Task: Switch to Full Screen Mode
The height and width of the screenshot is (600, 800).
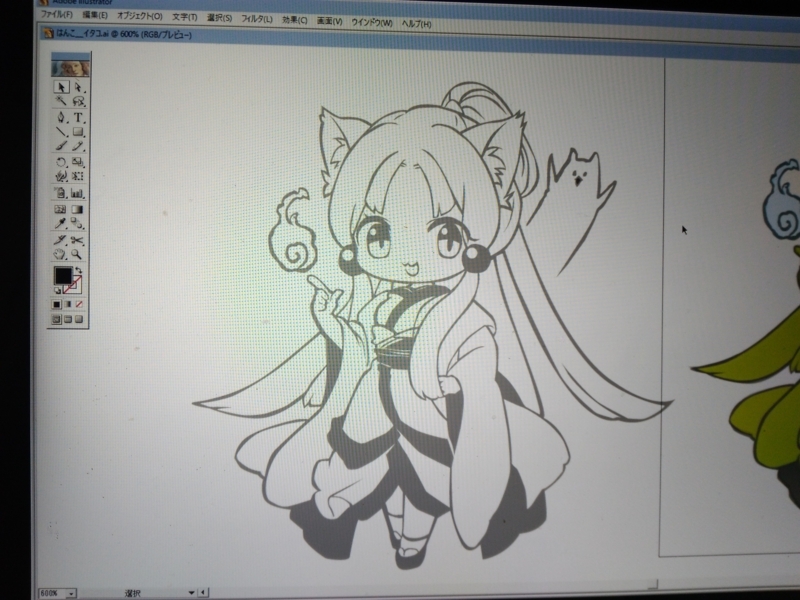Action: [79, 319]
